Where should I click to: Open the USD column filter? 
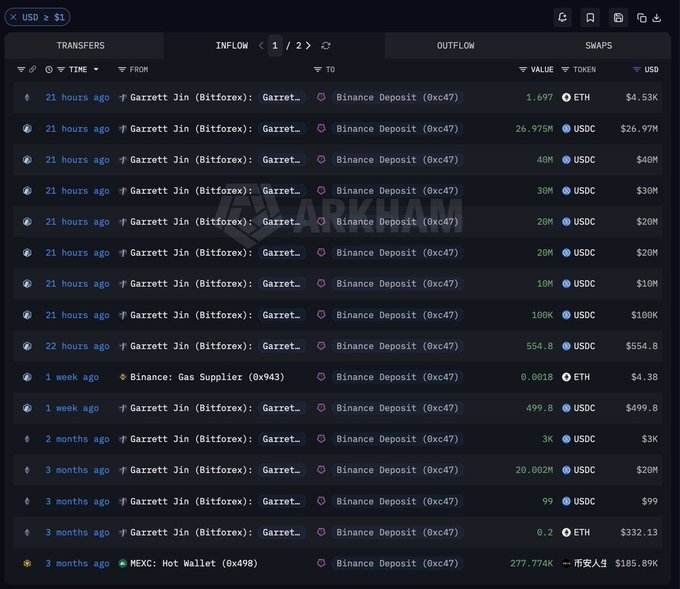tap(637, 69)
